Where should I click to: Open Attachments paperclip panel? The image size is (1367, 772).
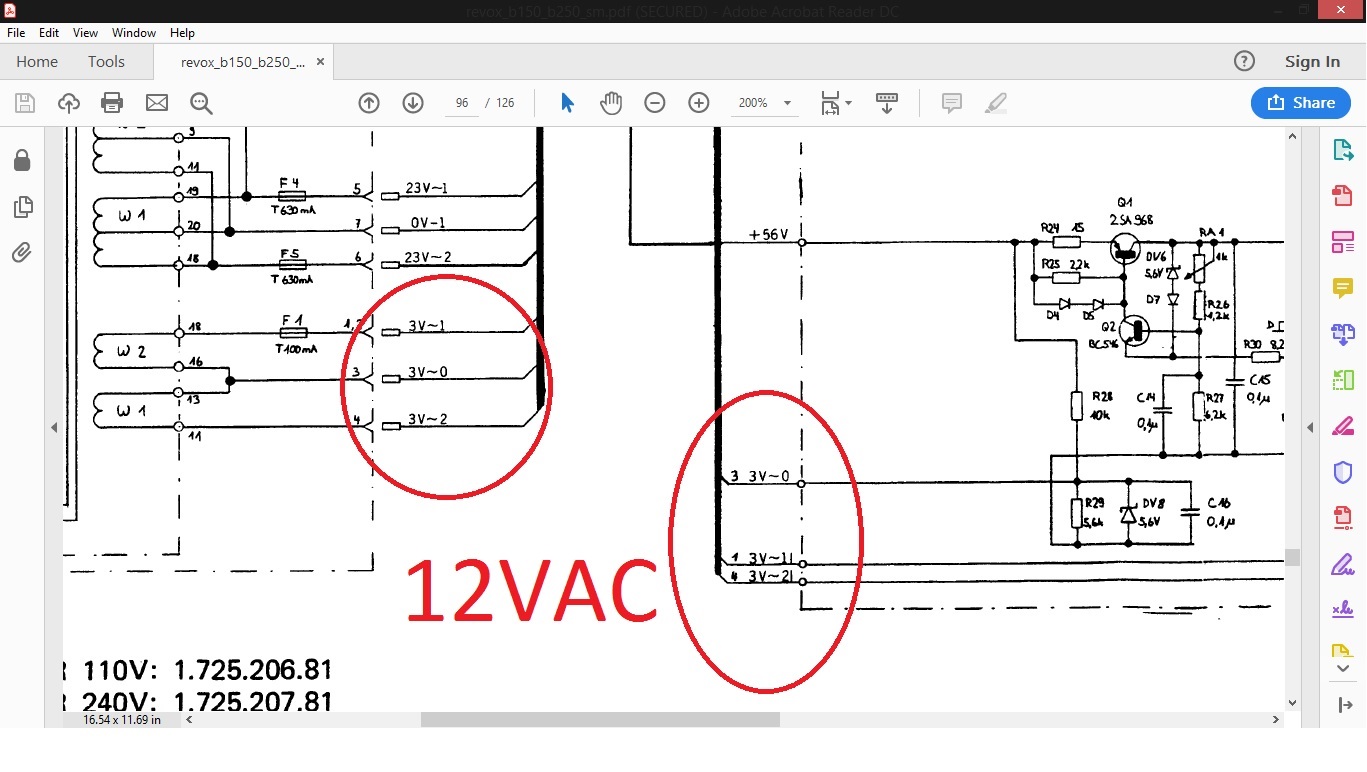point(22,253)
